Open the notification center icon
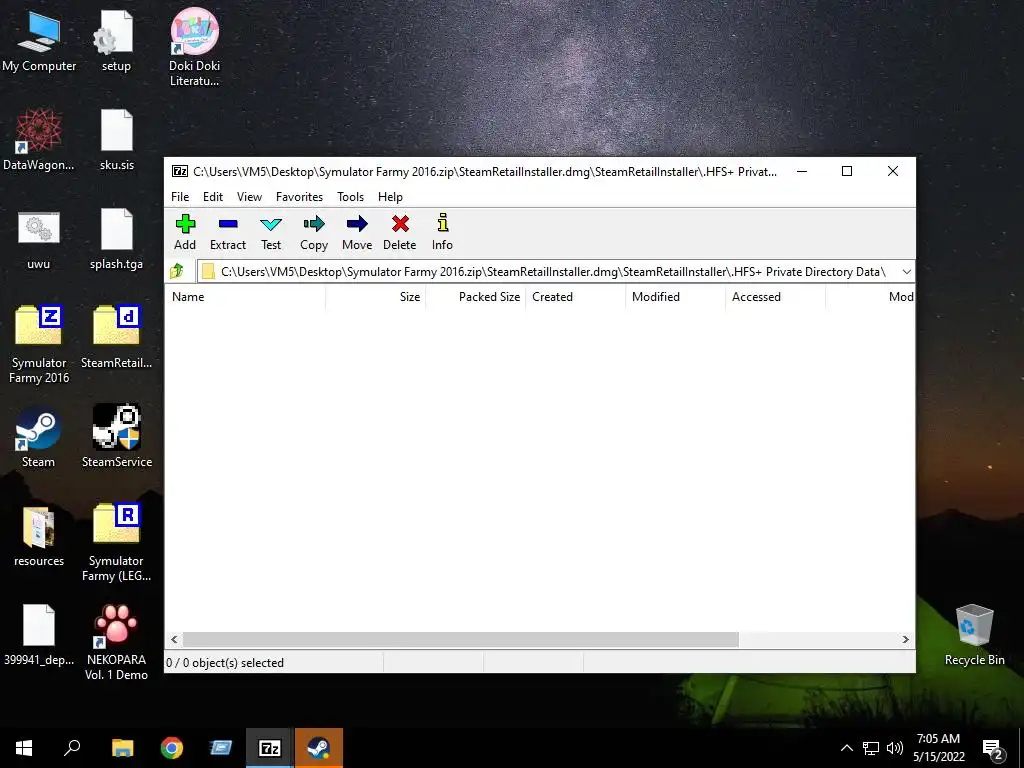 [993, 748]
